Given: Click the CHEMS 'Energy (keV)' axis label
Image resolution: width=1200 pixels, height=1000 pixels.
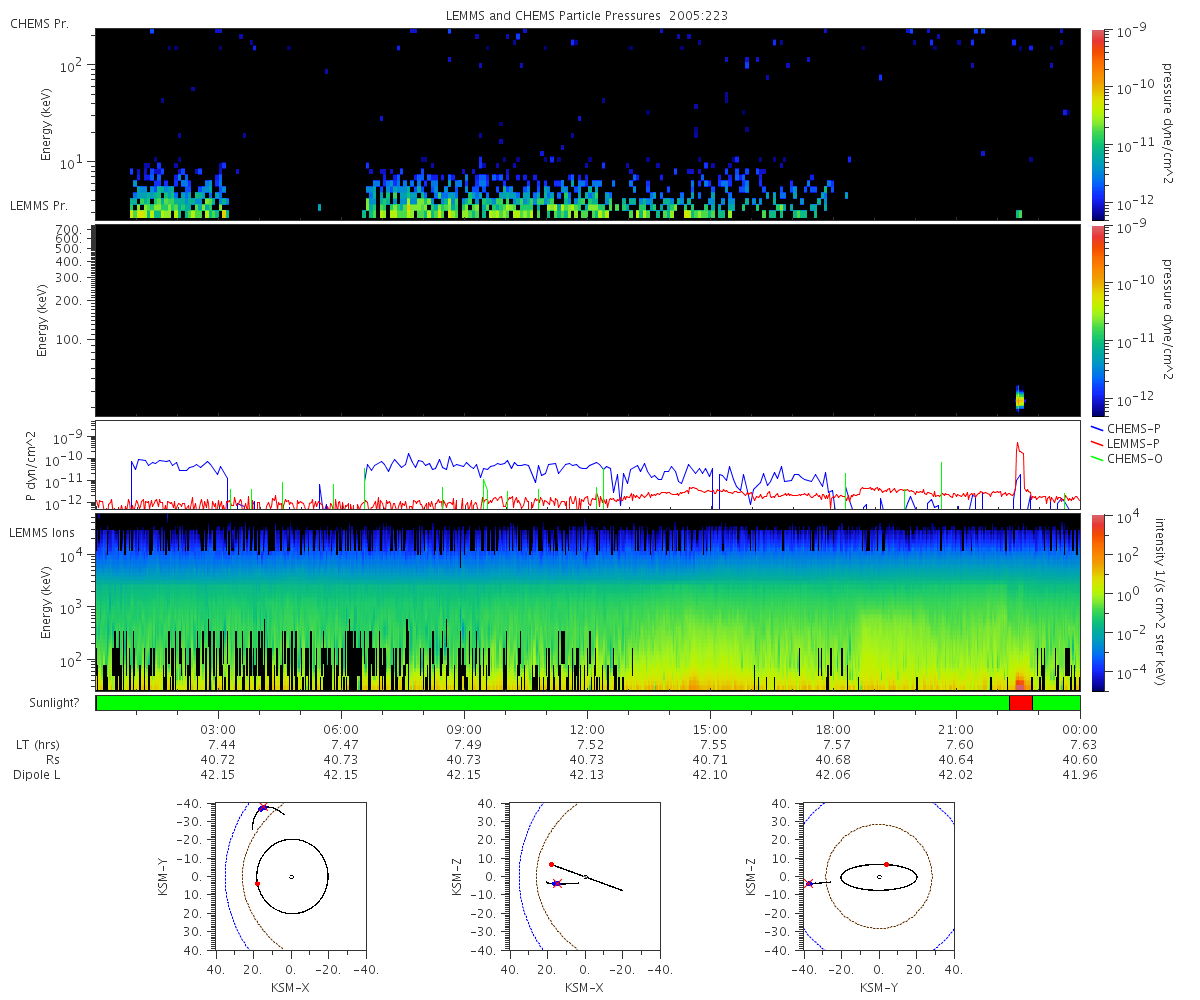Looking at the screenshot, I should 46,124.
